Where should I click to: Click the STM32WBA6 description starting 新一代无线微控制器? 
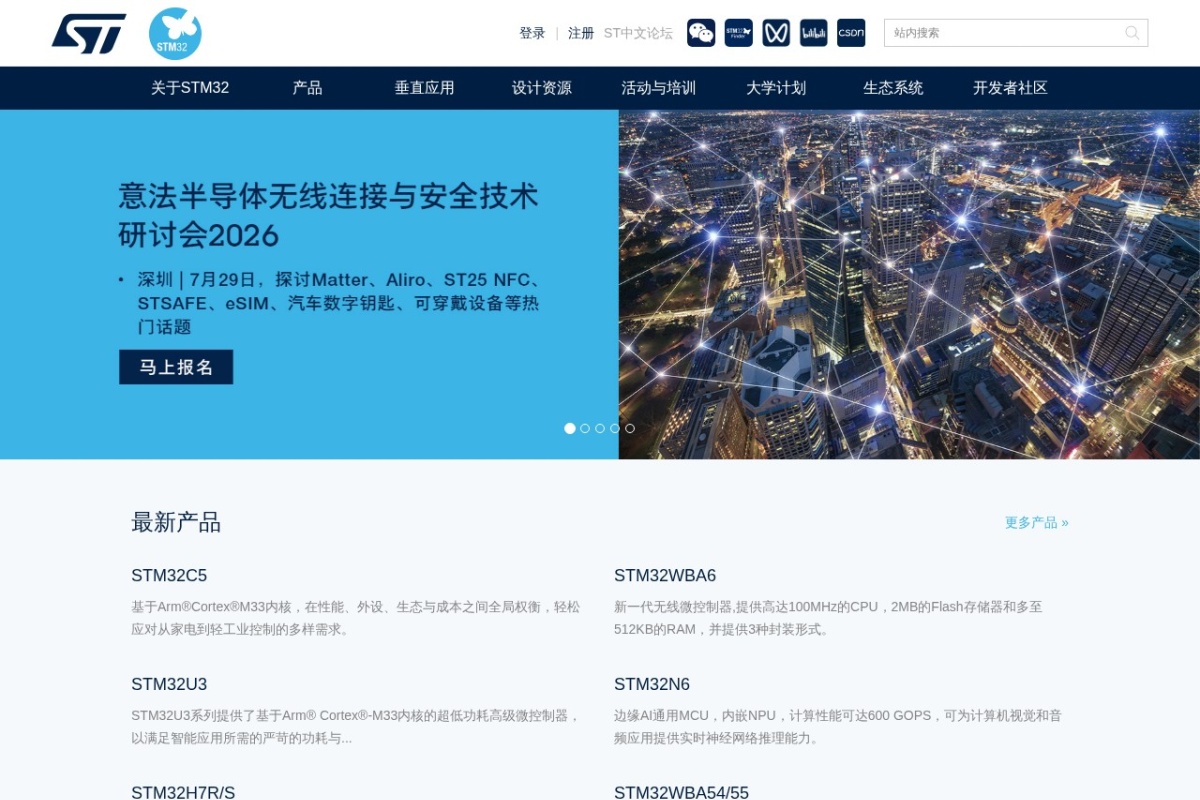(x=829, y=618)
